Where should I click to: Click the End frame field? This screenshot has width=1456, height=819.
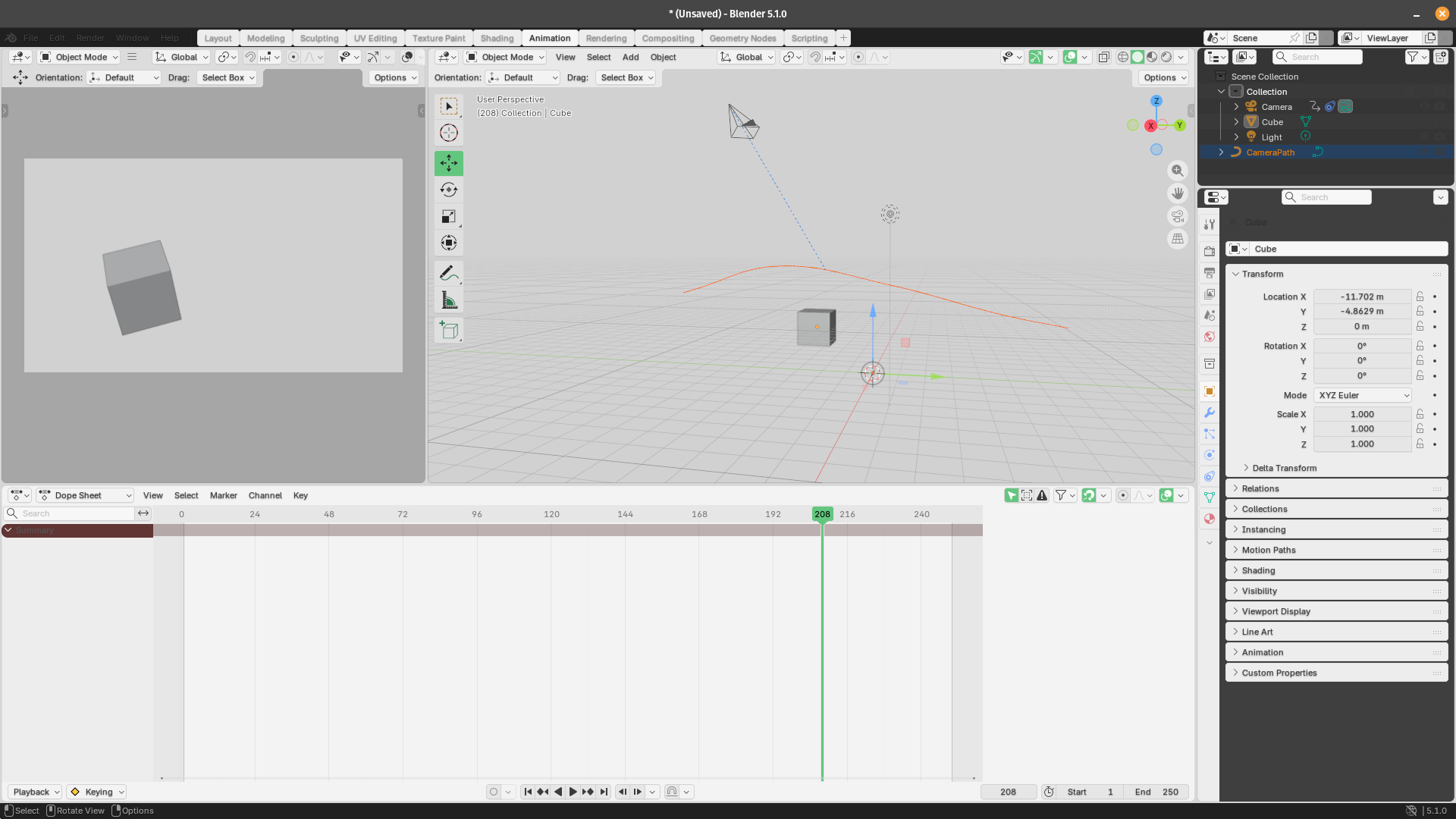1156,792
